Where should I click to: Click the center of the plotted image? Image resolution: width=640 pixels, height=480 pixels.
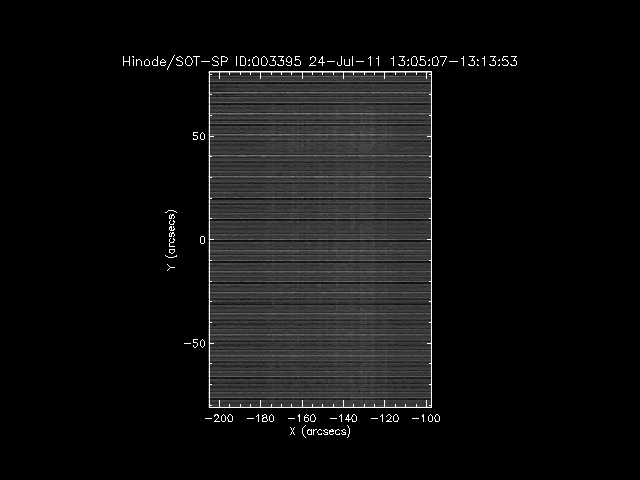320,240
